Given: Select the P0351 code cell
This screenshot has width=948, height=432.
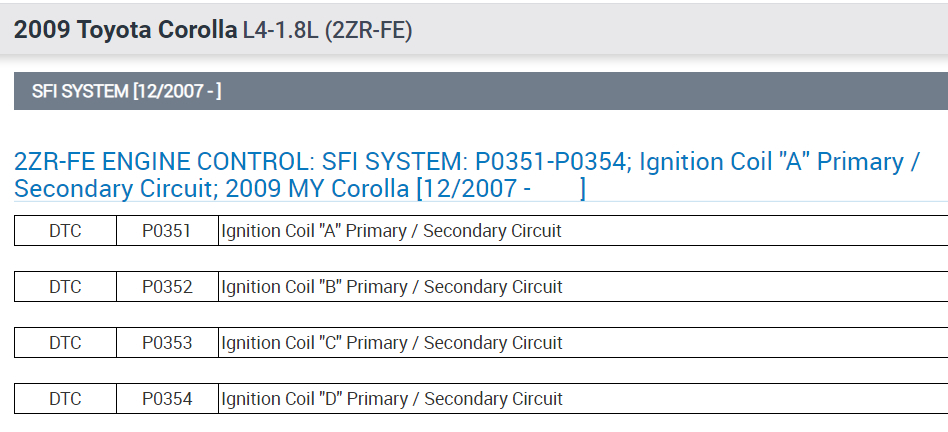Looking at the screenshot, I should pos(166,231).
